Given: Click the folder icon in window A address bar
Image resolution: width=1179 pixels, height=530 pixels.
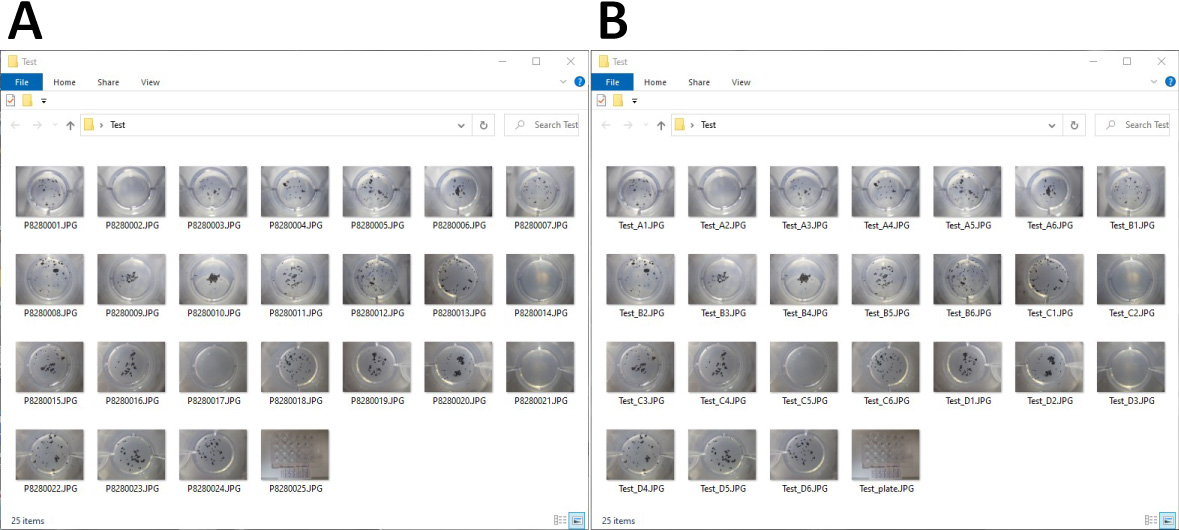Looking at the screenshot, I should tap(89, 126).
